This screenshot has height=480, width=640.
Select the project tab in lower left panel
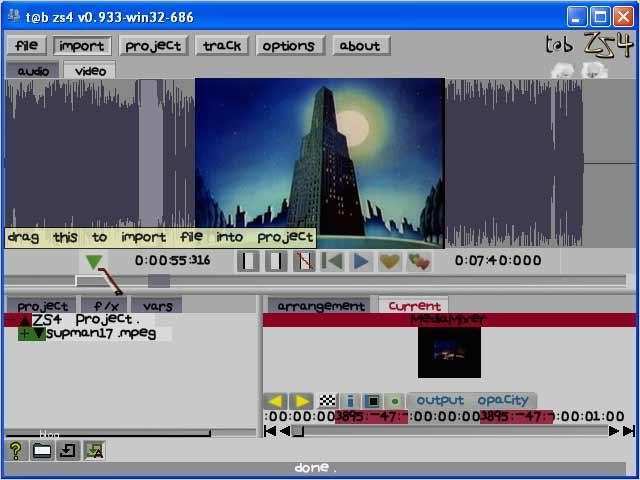pyautogui.click(x=42, y=305)
